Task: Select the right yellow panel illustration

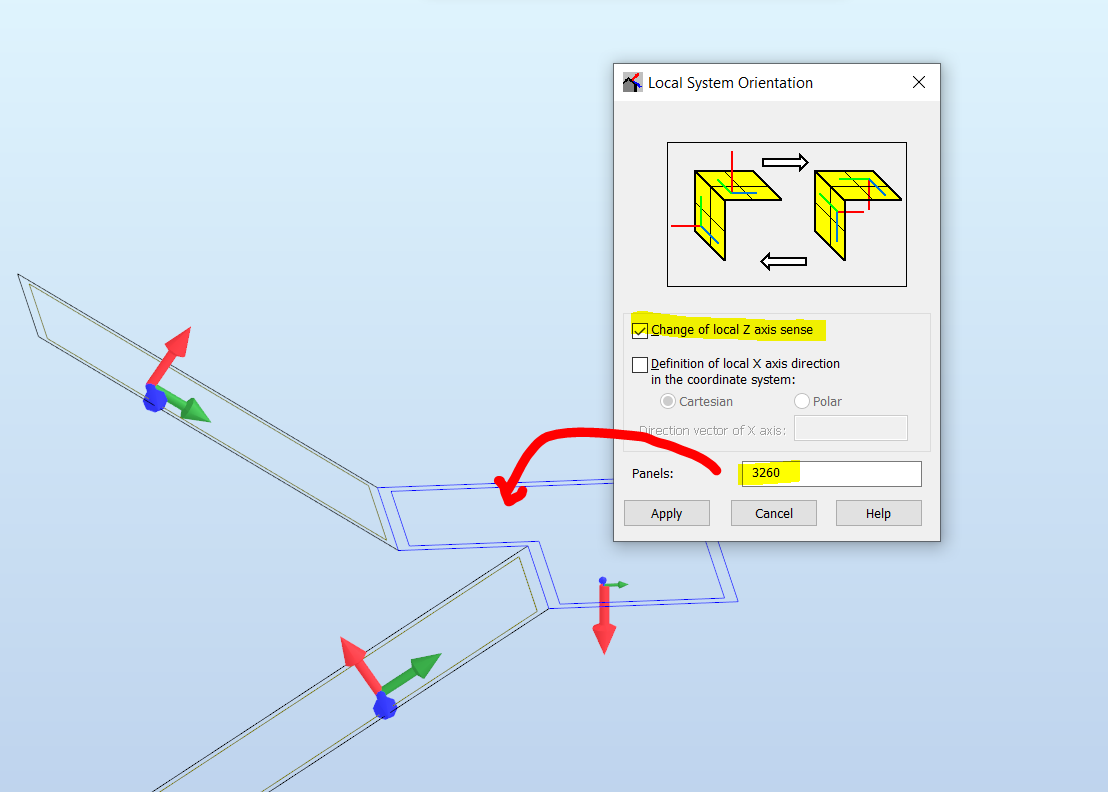Action: pyautogui.click(x=850, y=195)
